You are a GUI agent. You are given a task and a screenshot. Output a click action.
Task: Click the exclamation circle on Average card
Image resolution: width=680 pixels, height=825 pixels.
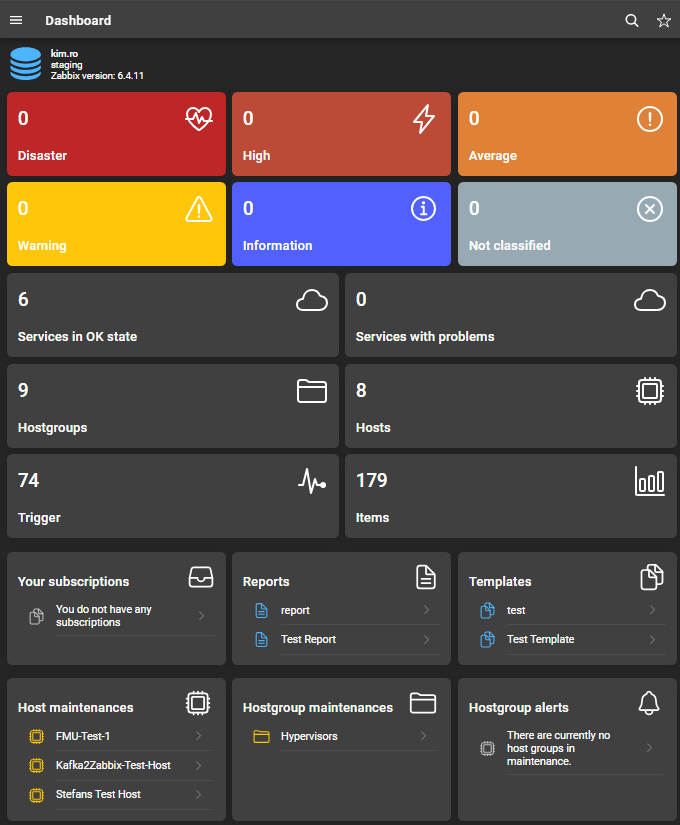[649, 119]
